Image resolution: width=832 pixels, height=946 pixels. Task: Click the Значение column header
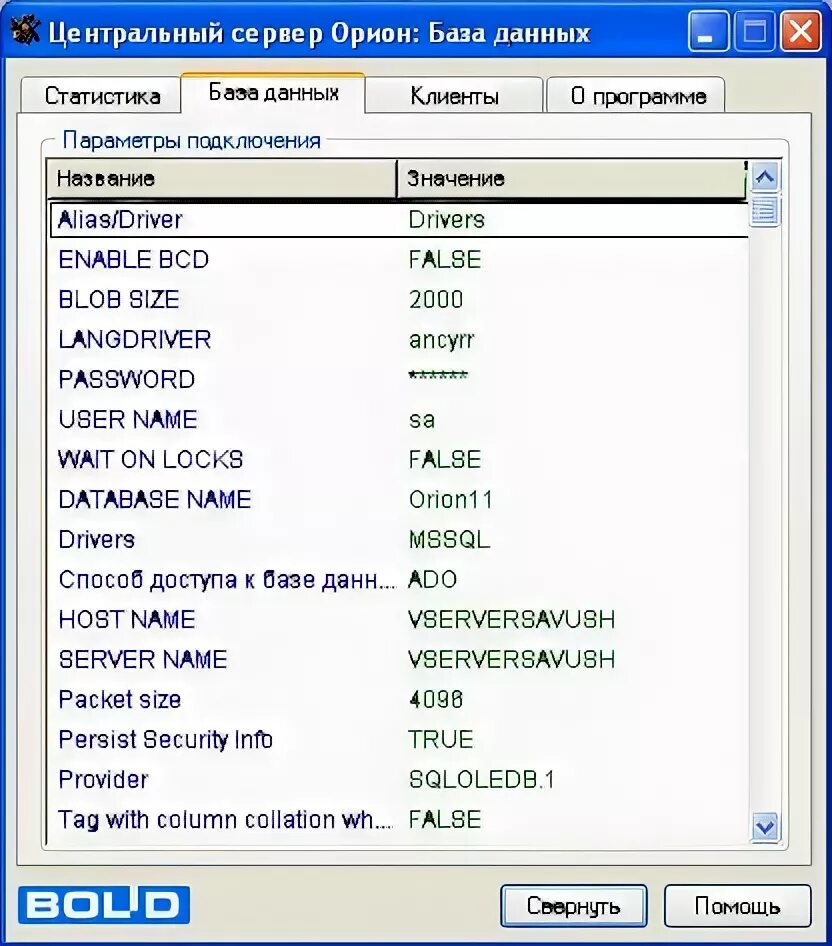(x=571, y=179)
